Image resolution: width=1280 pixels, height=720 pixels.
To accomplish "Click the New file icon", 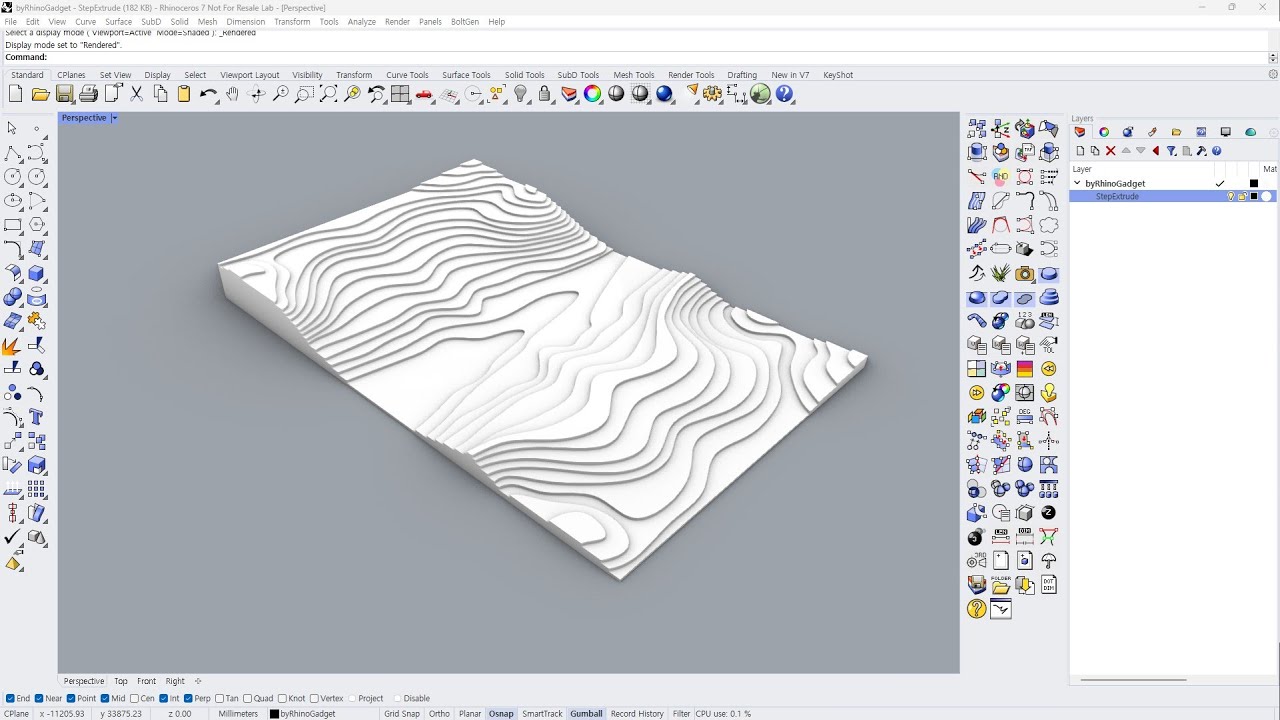I will click(x=15, y=94).
